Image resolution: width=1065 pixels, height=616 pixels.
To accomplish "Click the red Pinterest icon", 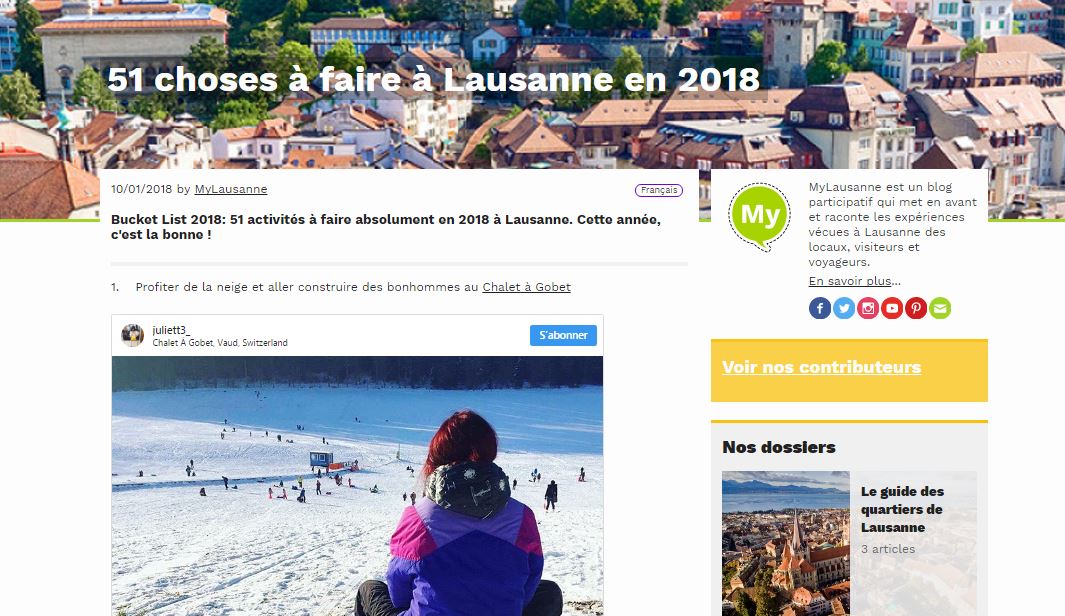I will [916, 308].
